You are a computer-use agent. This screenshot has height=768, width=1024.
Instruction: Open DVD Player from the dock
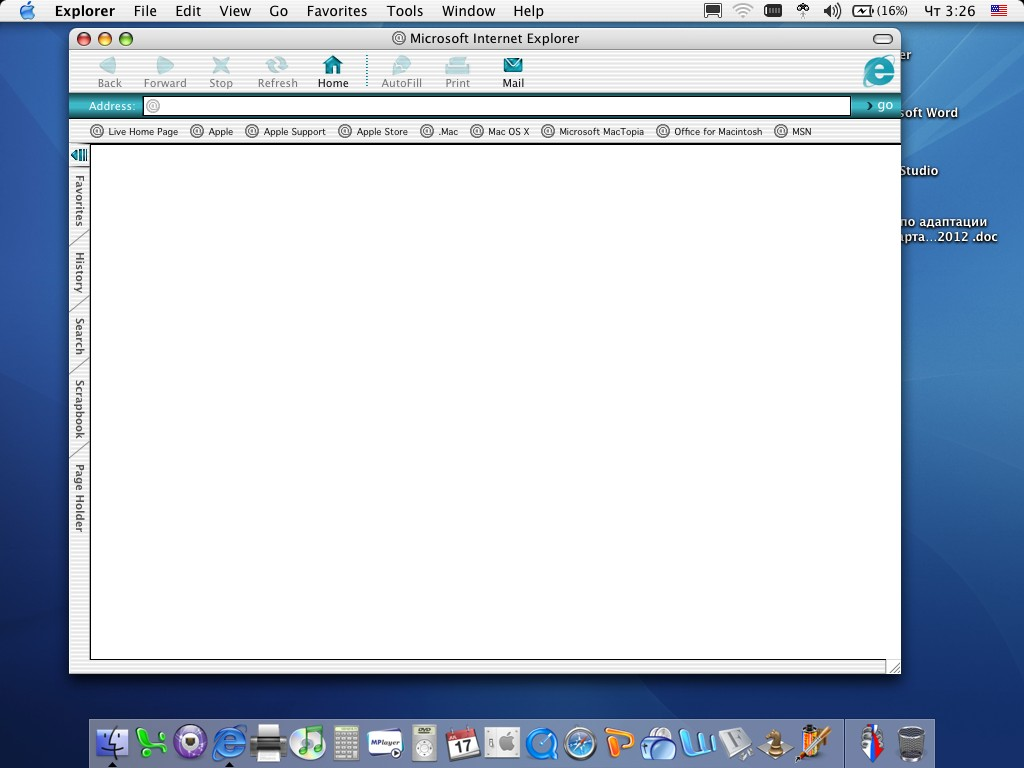pos(424,743)
